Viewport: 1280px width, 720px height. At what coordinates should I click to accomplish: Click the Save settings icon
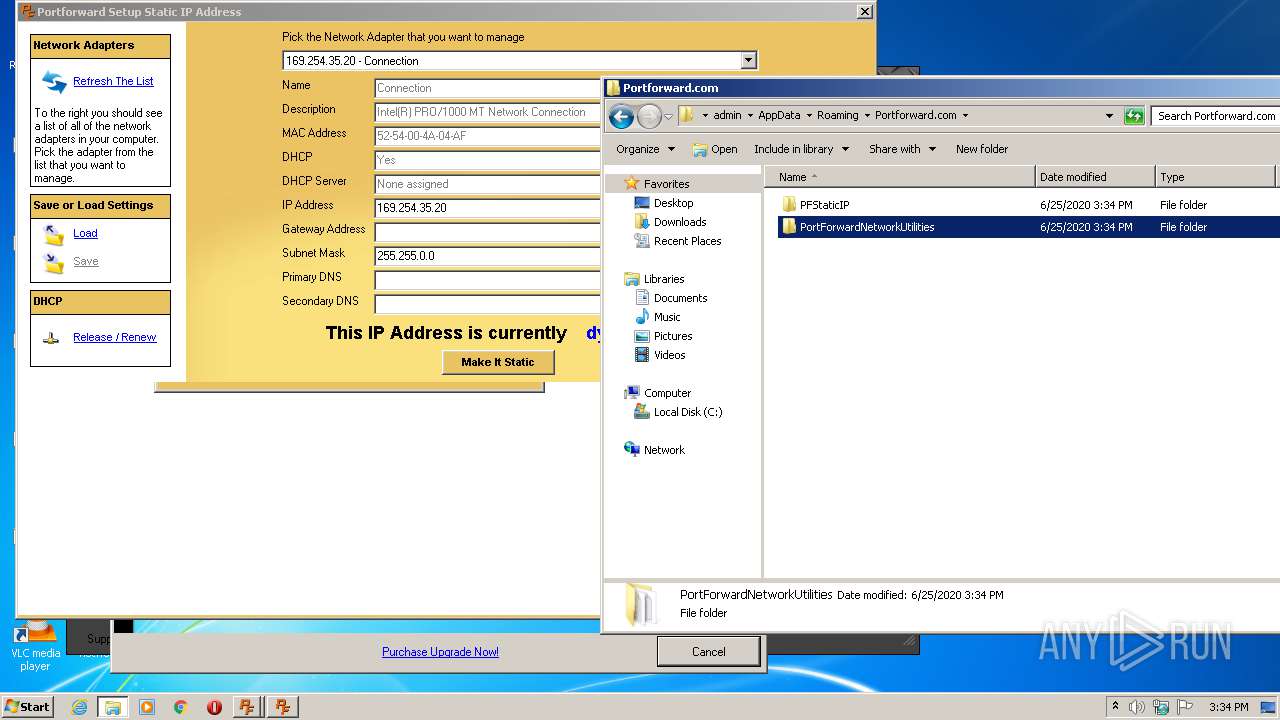coord(54,262)
